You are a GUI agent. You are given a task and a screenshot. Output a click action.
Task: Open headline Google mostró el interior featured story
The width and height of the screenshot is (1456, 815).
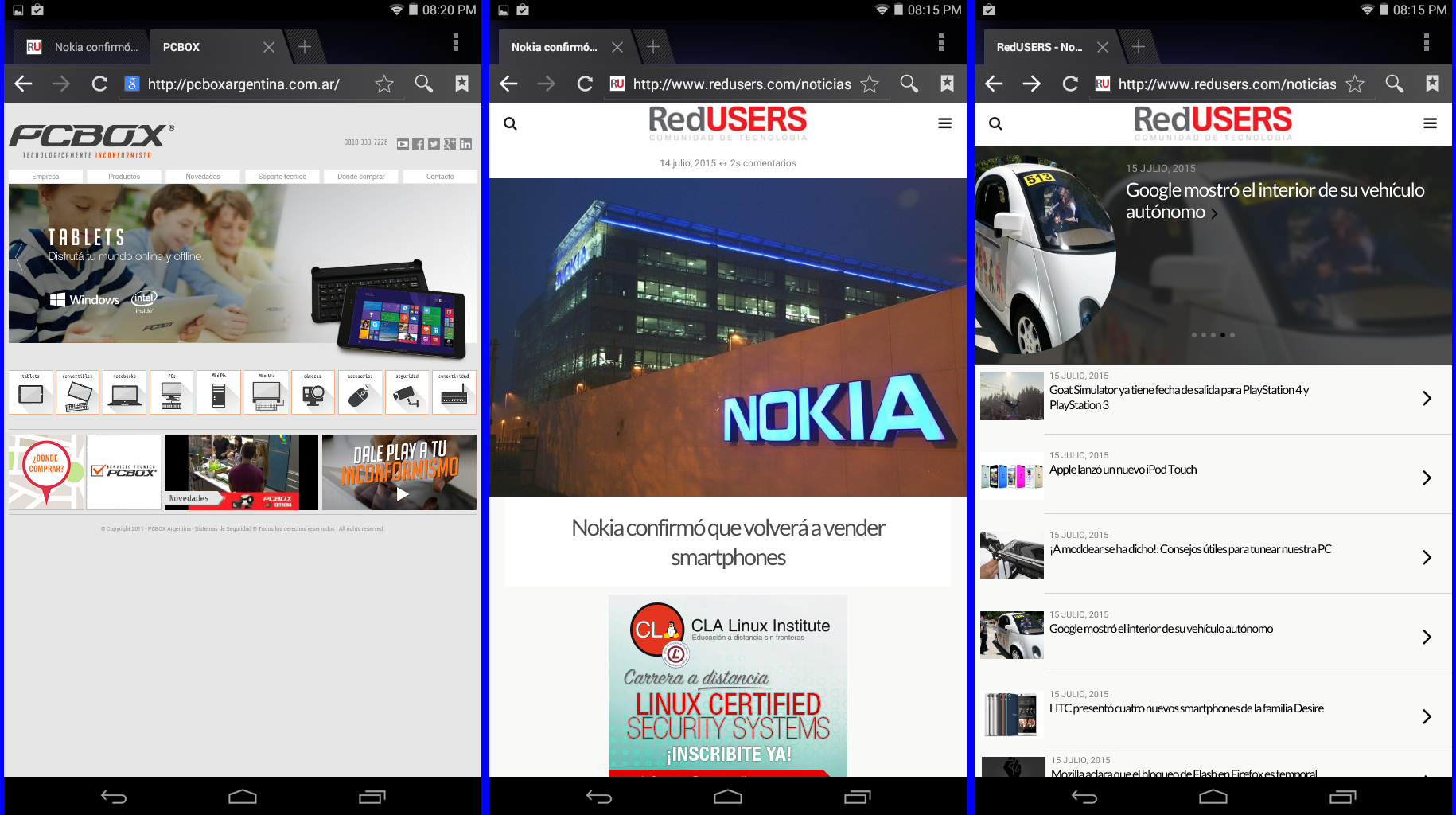[1275, 201]
